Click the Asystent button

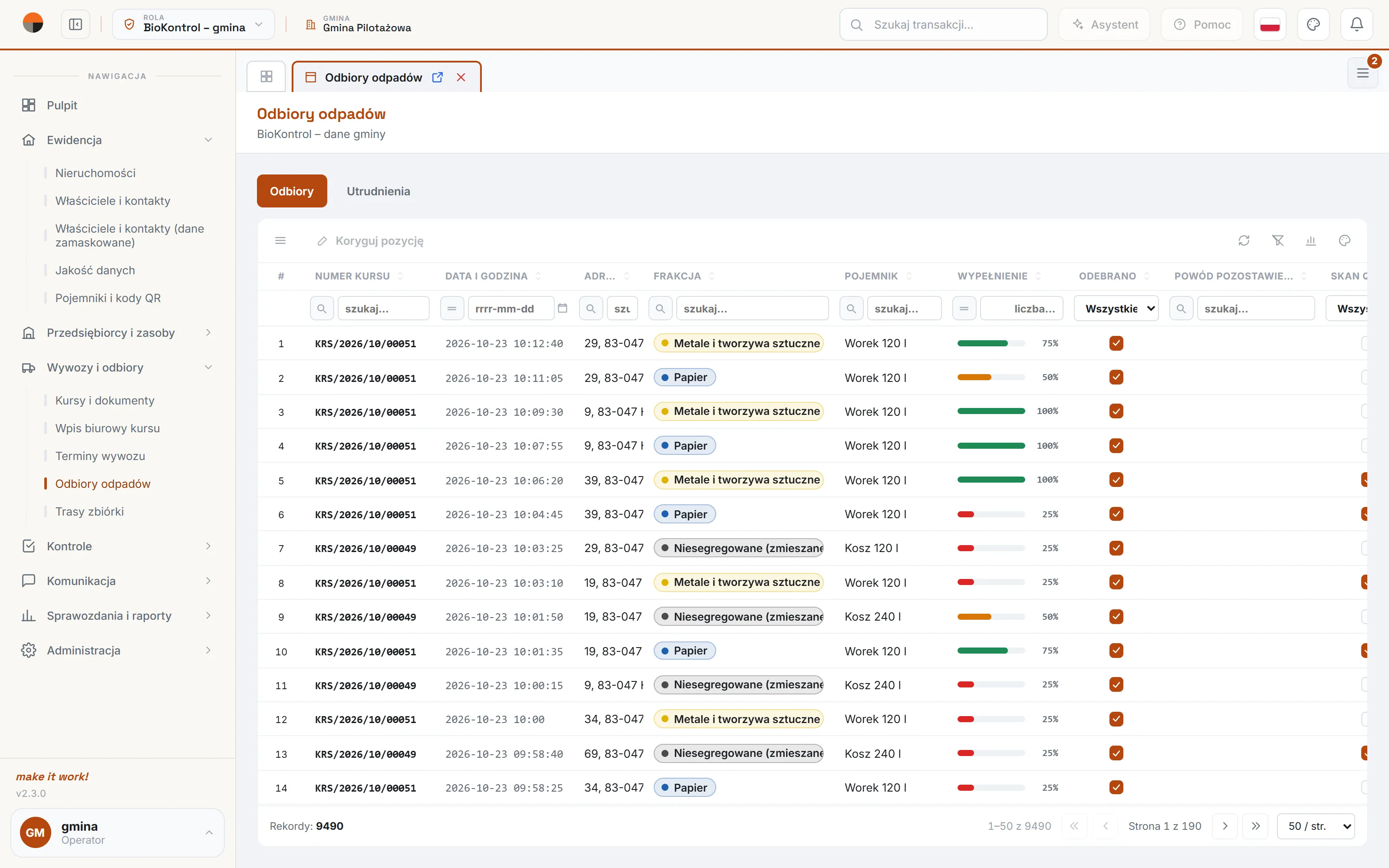[1104, 24]
